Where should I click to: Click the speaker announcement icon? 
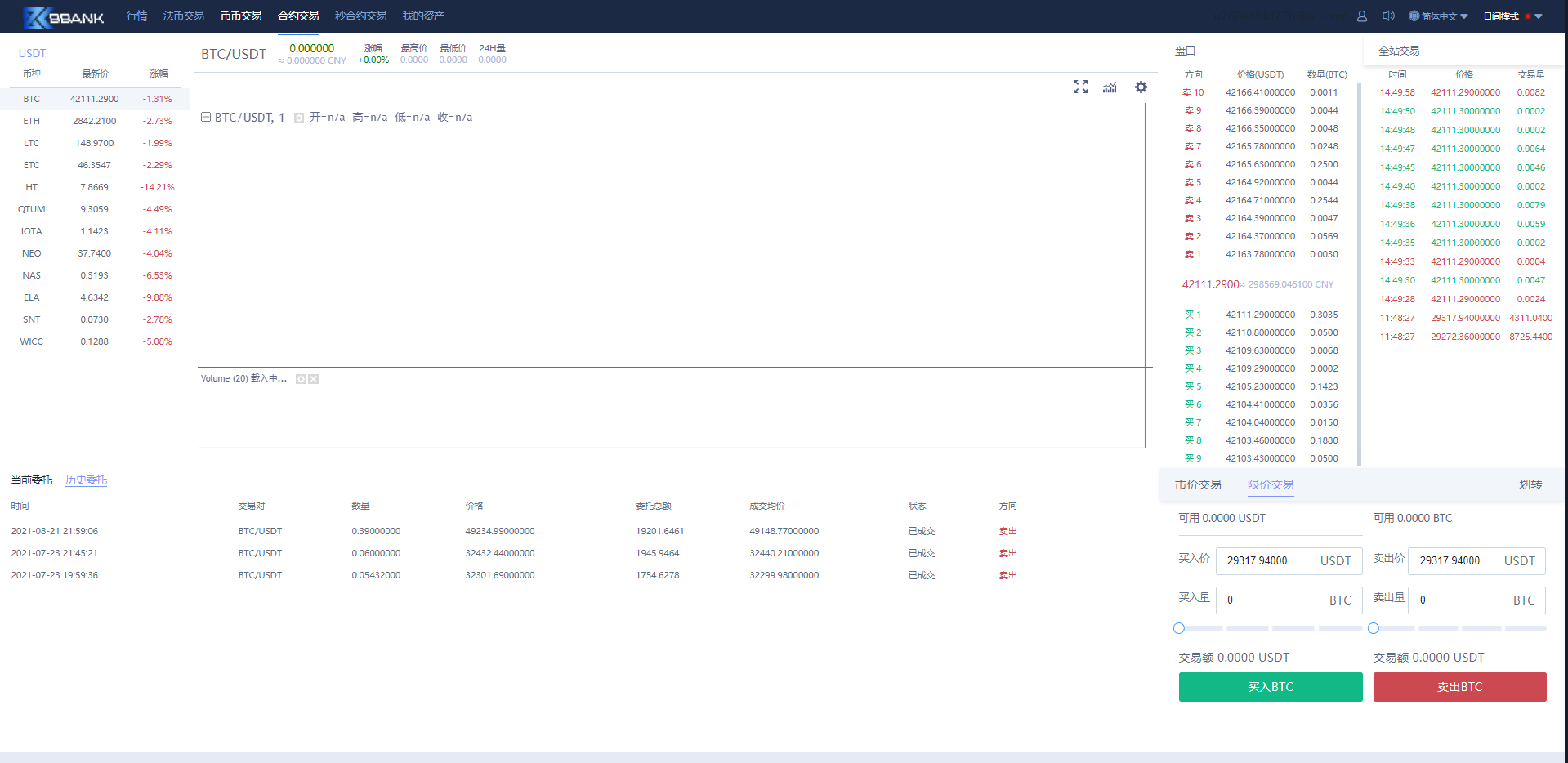click(x=1387, y=16)
